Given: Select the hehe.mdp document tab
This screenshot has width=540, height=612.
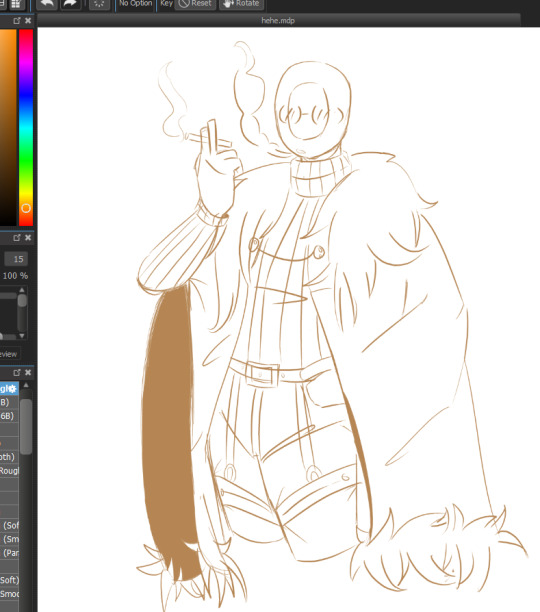Looking at the screenshot, I should (x=278, y=20).
